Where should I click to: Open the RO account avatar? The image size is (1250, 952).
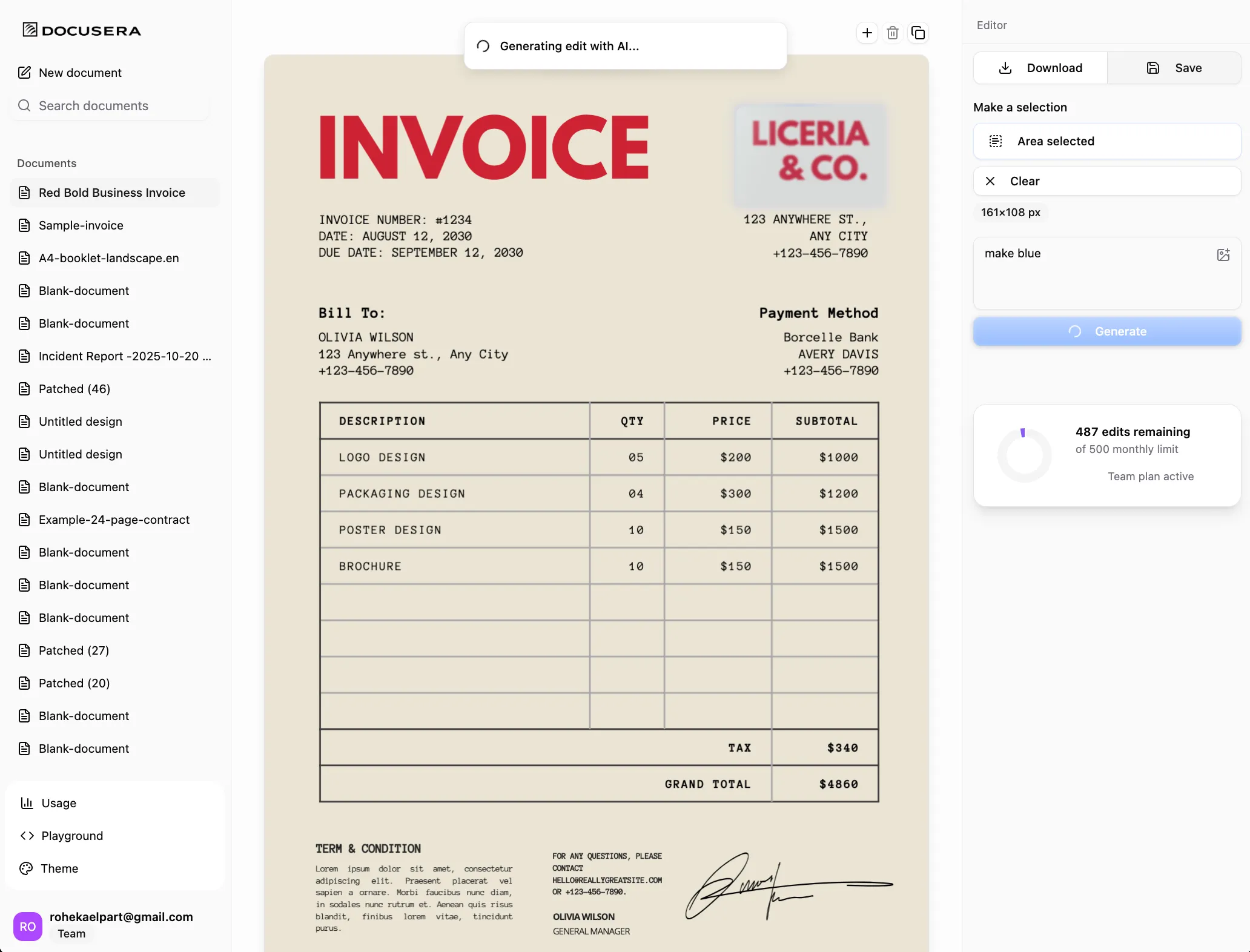(27, 926)
